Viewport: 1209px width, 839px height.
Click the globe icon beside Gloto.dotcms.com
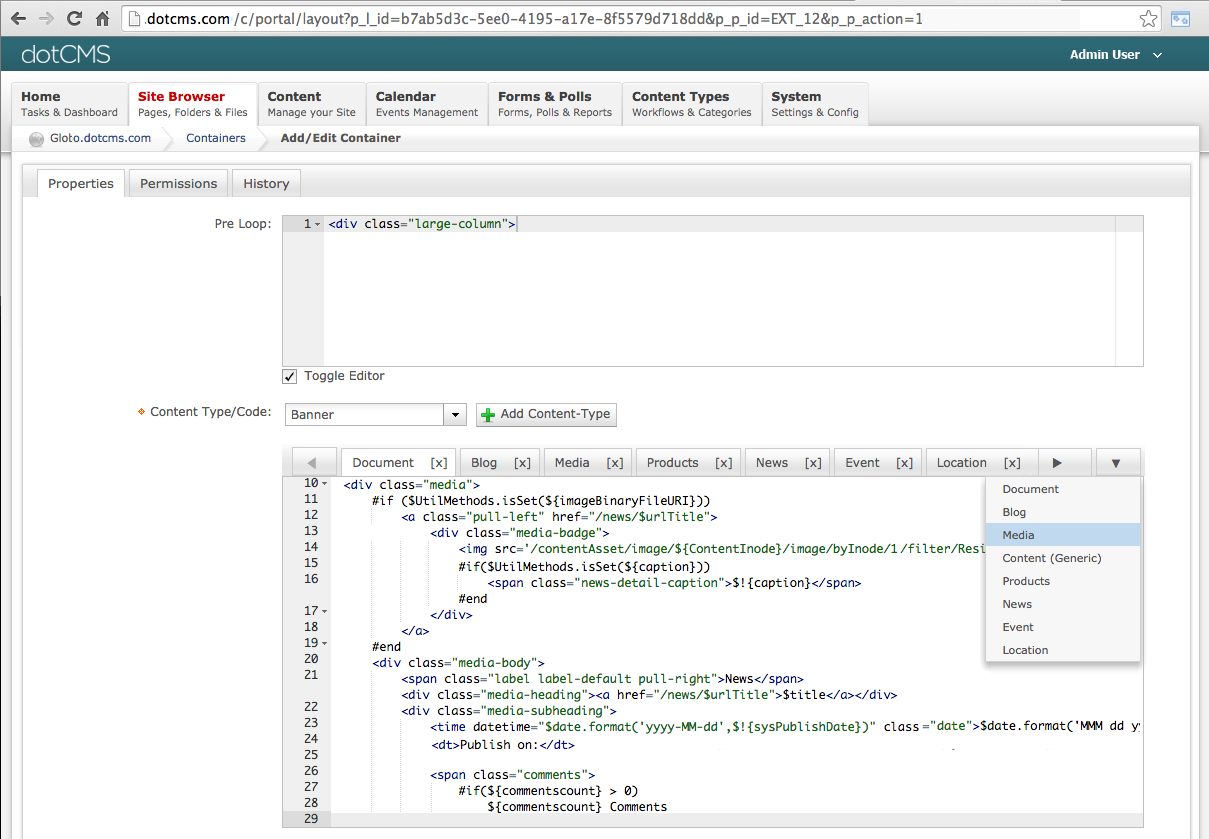click(x=37, y=139)
